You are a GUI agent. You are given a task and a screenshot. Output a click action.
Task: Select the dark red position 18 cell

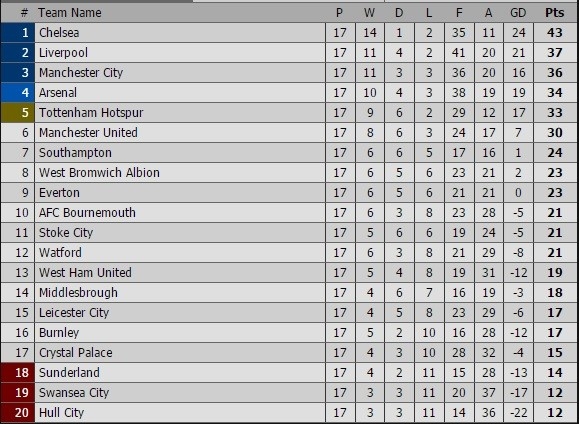pyautogui.click(x=18, y=372)
